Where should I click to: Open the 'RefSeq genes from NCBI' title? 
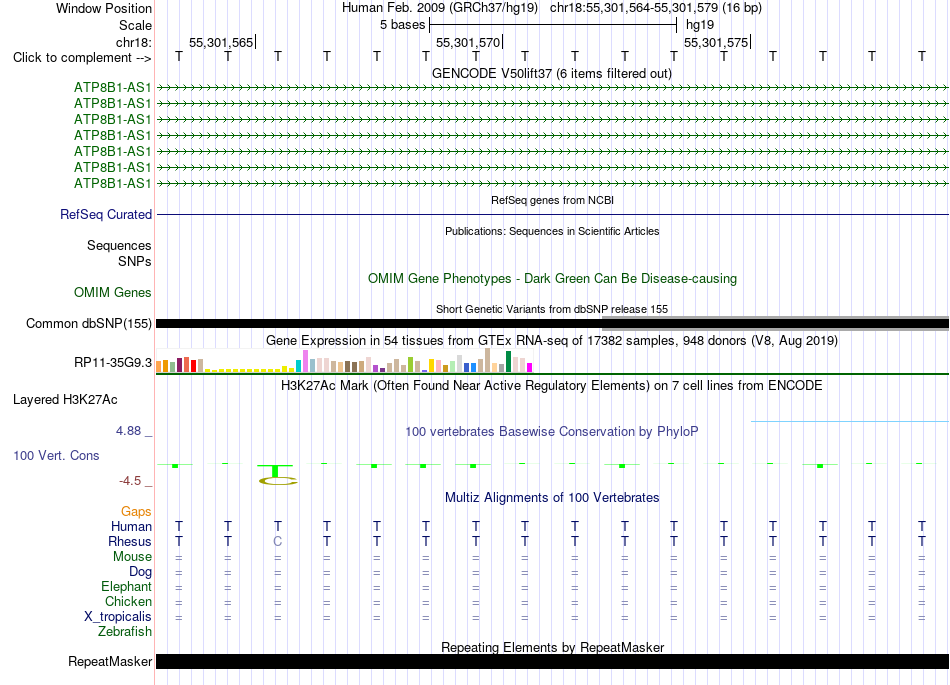(x=553, y=200)
